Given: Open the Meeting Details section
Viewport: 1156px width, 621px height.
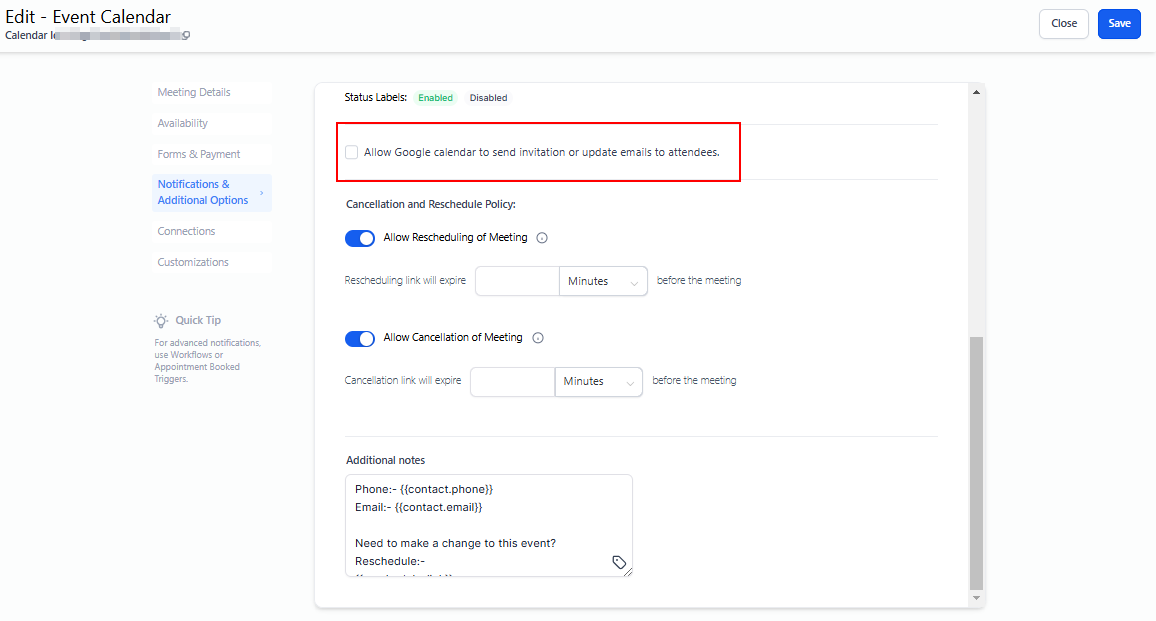Looking at the screenshot, I should 194,92.
